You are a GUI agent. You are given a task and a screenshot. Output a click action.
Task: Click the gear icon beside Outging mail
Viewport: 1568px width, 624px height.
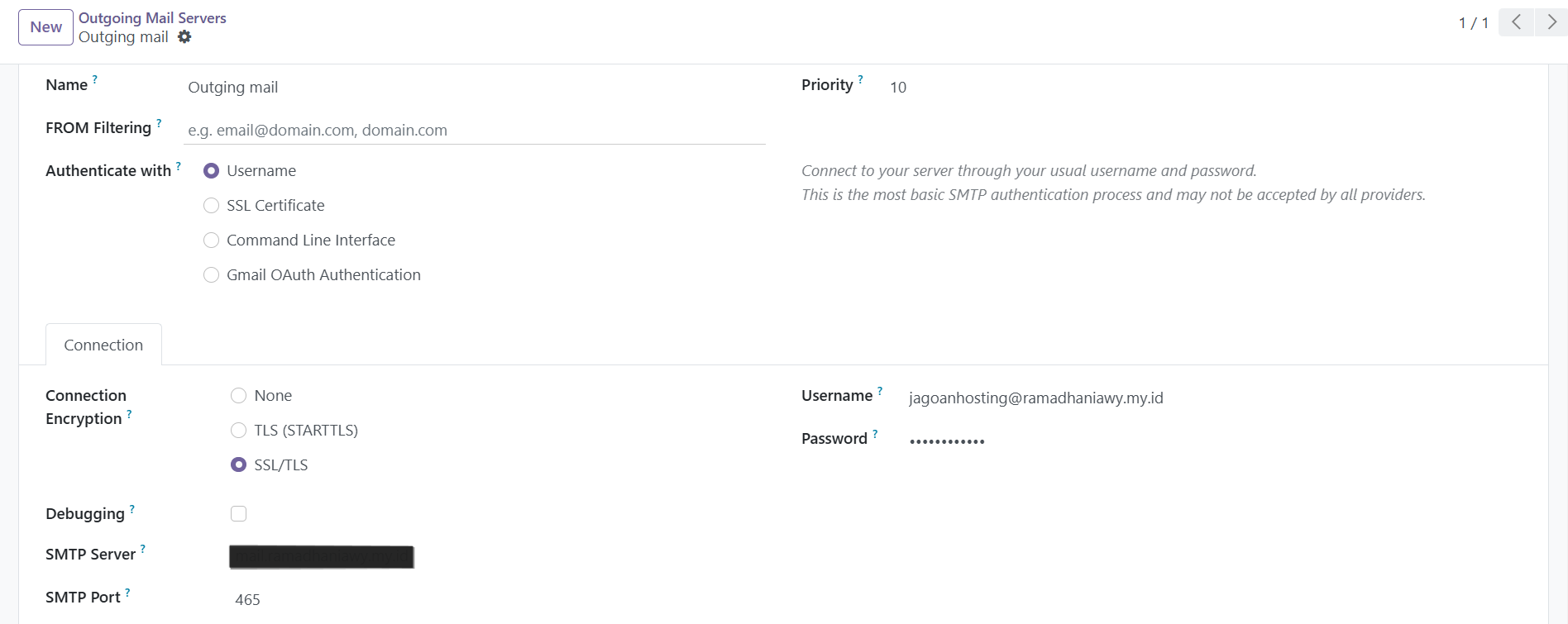[x=184, y=36]
